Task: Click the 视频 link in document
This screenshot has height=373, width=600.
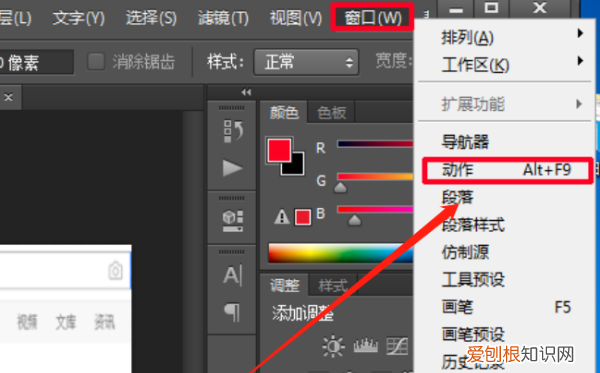Action: click(x=27, y=322)
